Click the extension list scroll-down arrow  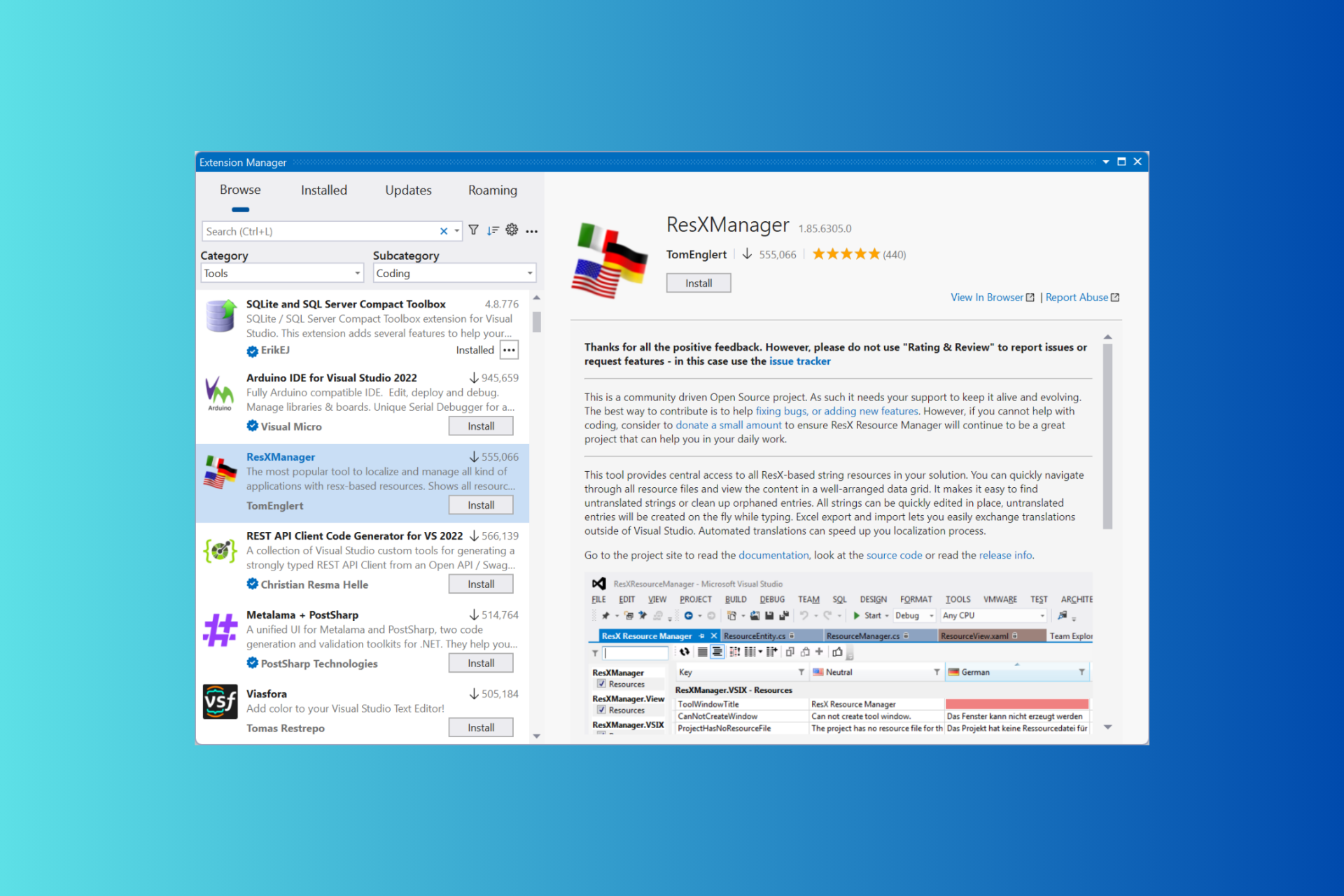(x=536, y=736)
